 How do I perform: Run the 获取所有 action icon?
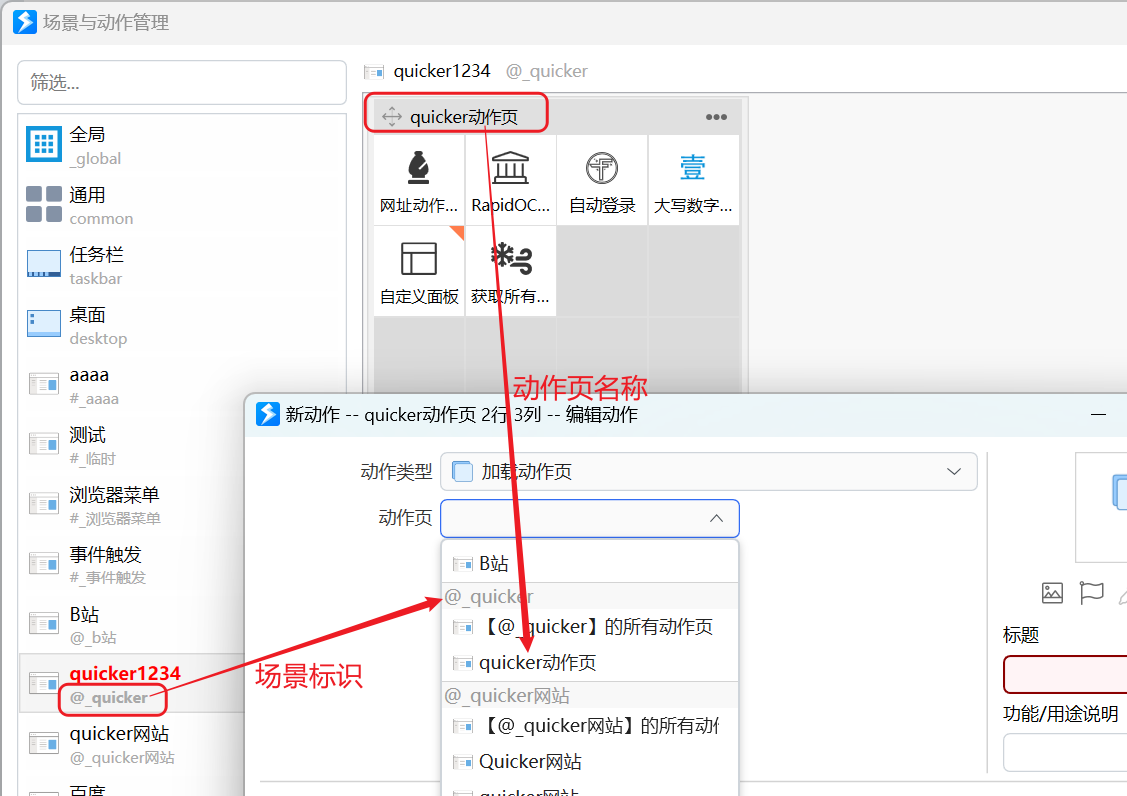[511, 258]
